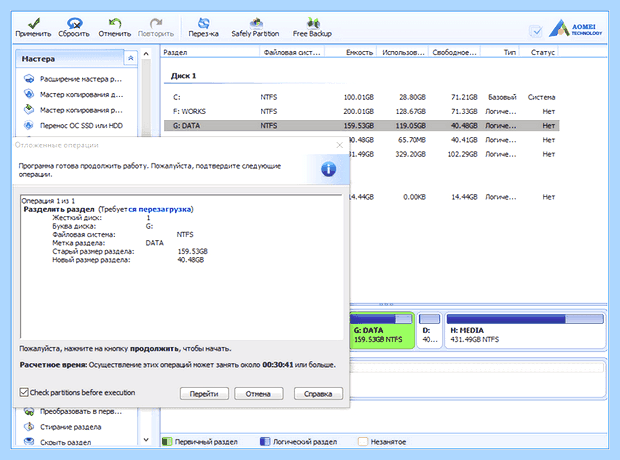Click Старый размер раздела value 159.53GB
Viewport: 620px width, 460px height.
pyautogui.click(x=193, y=252)
